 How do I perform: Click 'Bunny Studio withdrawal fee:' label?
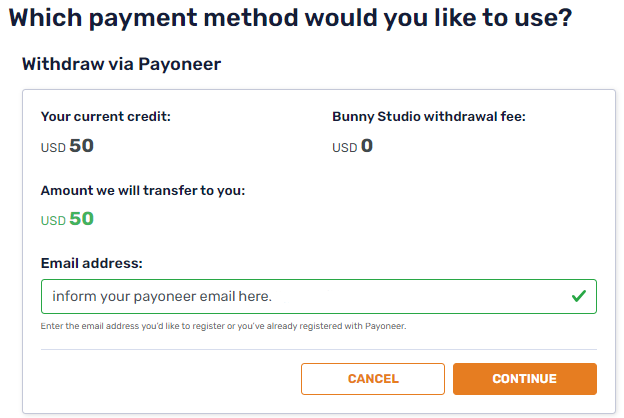click(429, 116)
